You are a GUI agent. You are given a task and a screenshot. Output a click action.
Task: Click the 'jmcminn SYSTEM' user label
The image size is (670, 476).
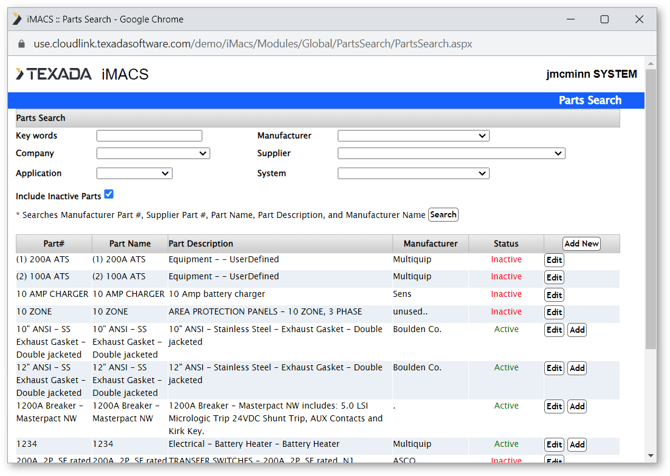pyautogui.click(x=591, y=74)
